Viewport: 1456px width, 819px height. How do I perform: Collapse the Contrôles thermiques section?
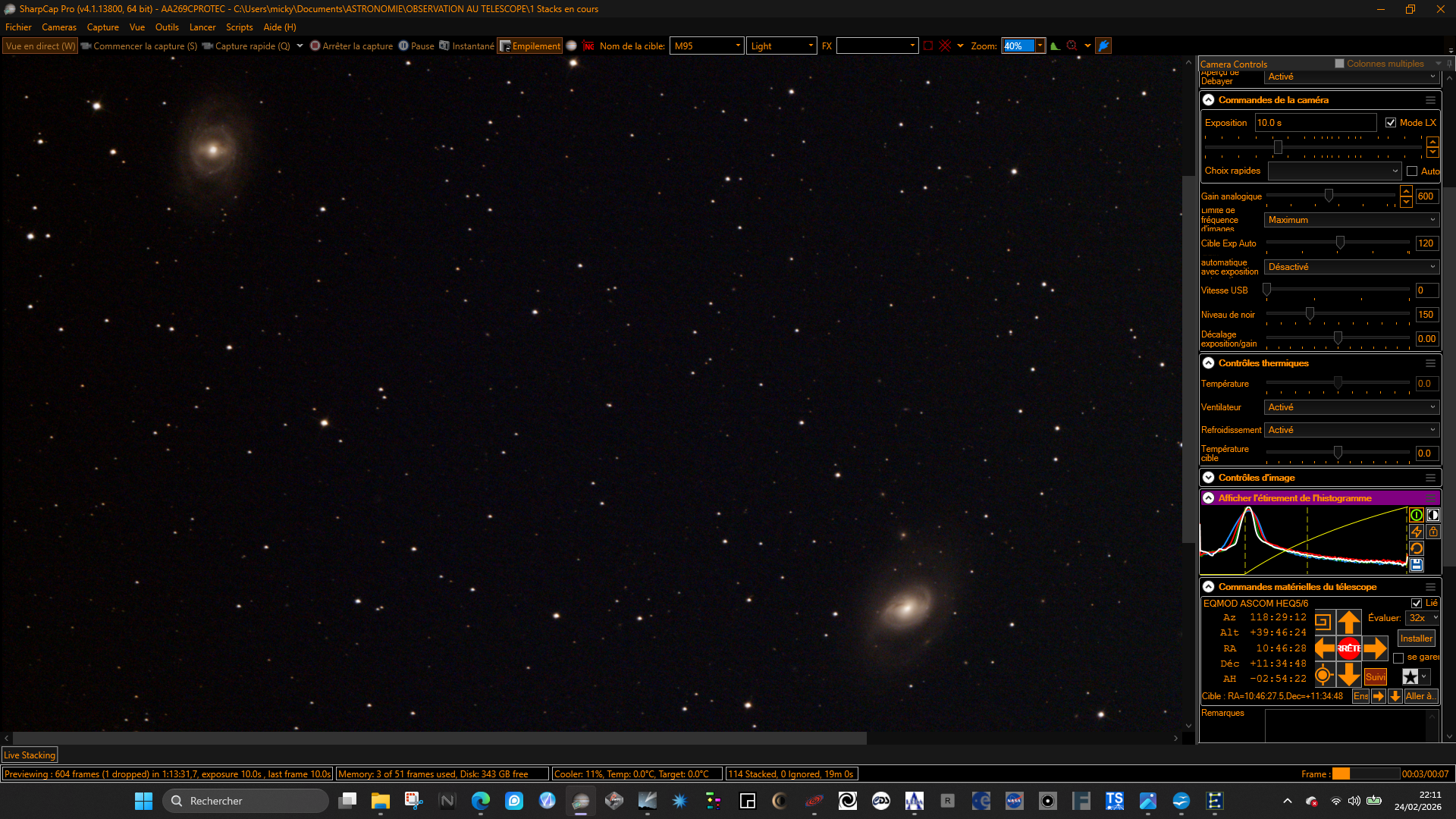[x=1209, y=363]
